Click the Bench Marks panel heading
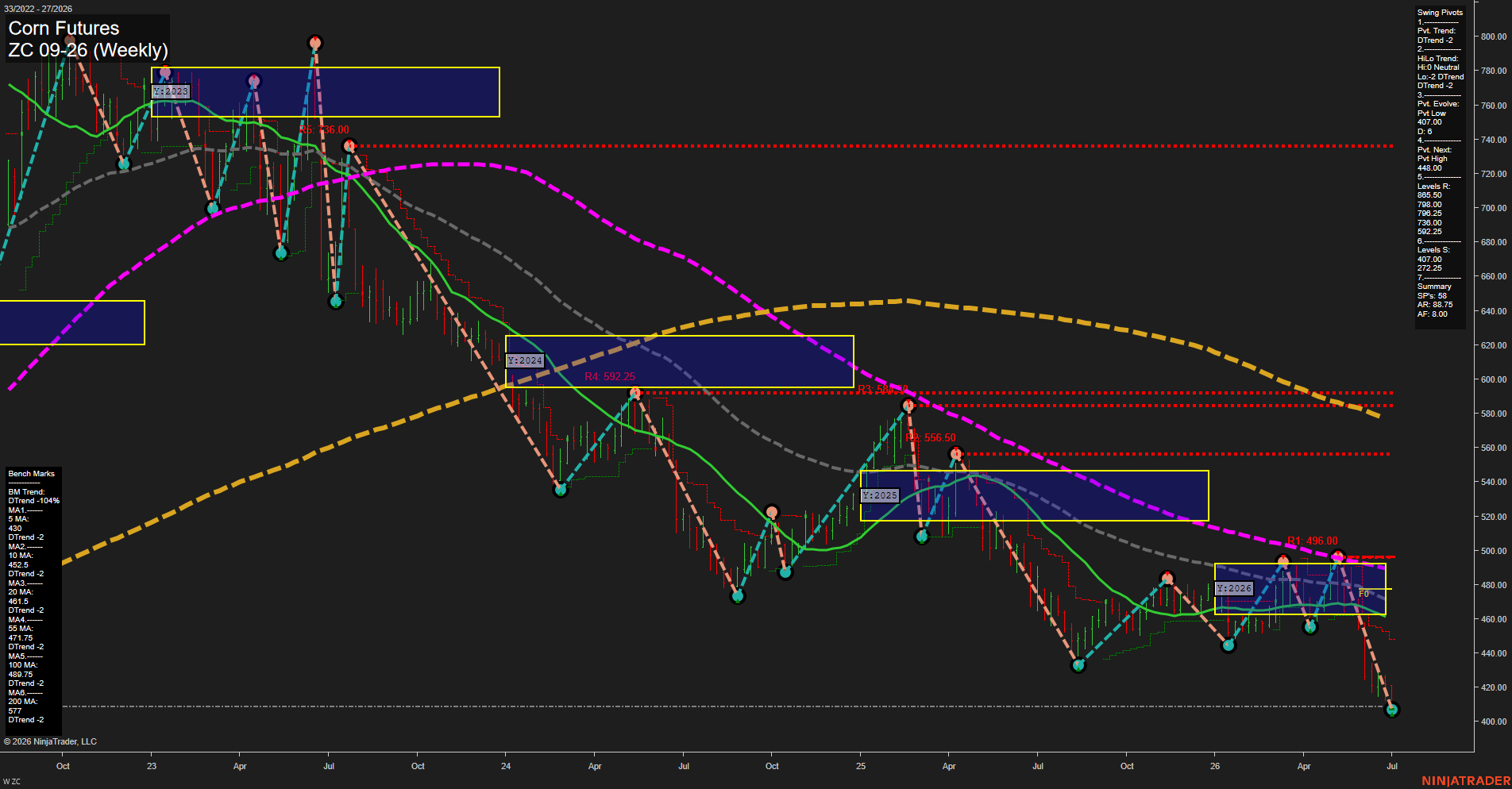The width and height of the screenshot is (1512, 789). (32, 474)
